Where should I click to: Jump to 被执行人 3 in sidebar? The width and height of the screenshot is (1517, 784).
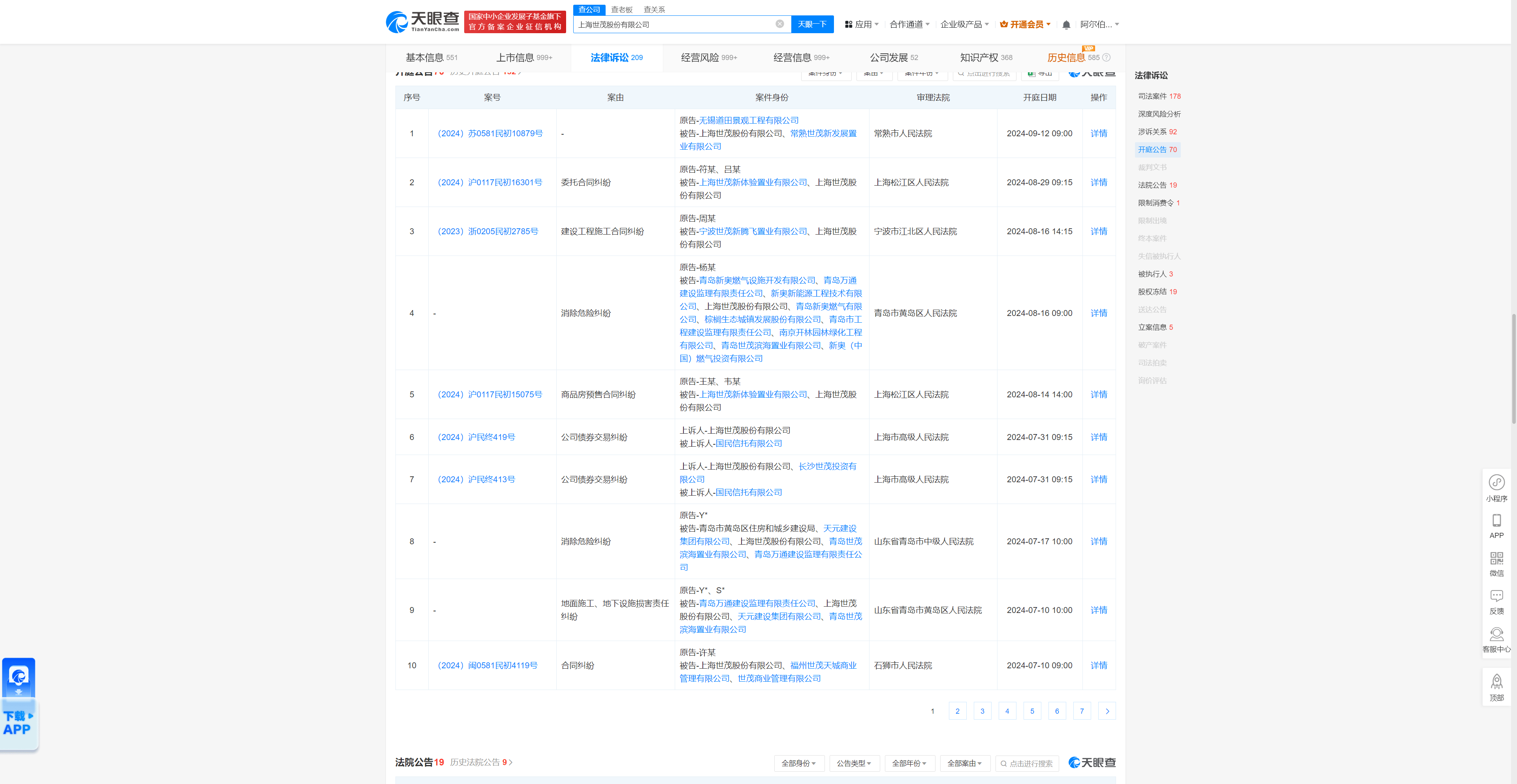click(1155, 274)
